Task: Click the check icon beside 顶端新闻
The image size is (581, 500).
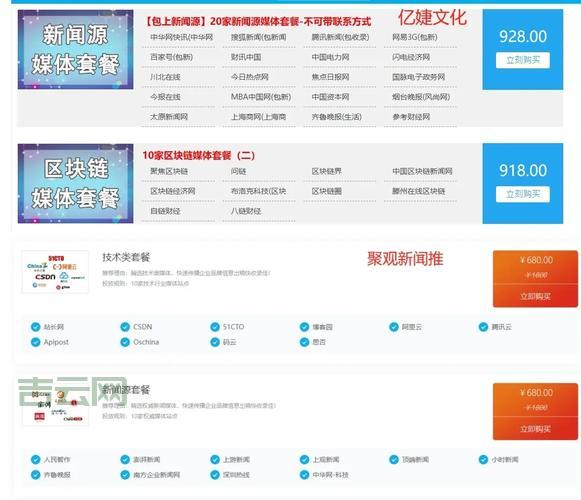Action: tap(394, 460)
